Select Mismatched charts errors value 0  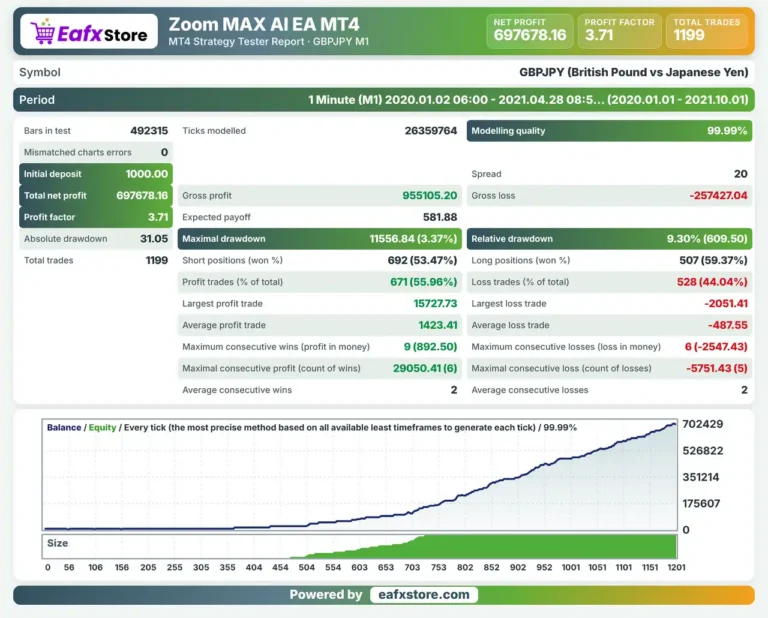[x=165, y=152]
